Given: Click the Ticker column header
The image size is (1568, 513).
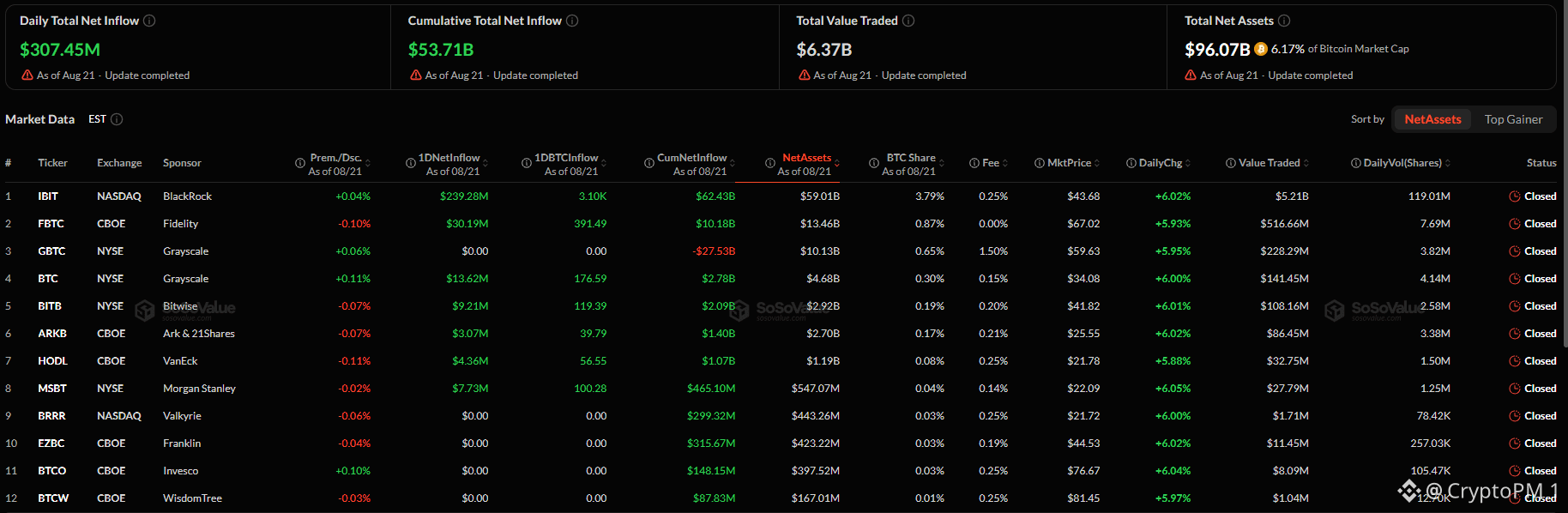Looking at the screenshot, I should click(x=52, y=163).
